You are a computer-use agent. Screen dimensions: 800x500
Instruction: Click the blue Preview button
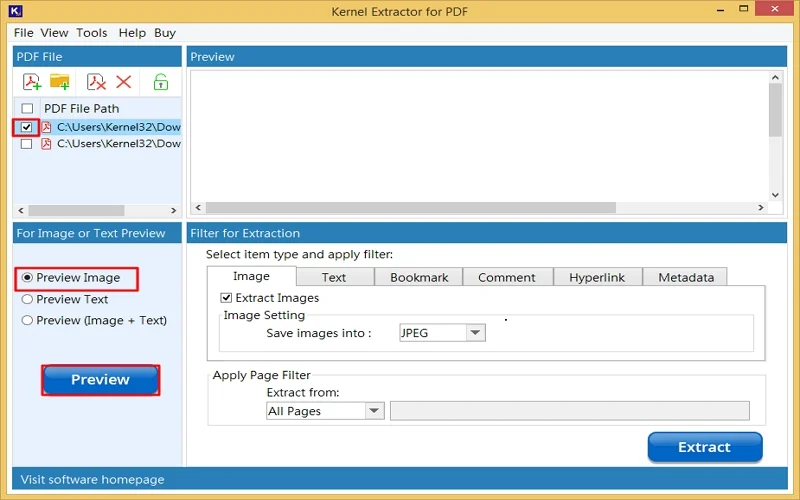(101, 380)
